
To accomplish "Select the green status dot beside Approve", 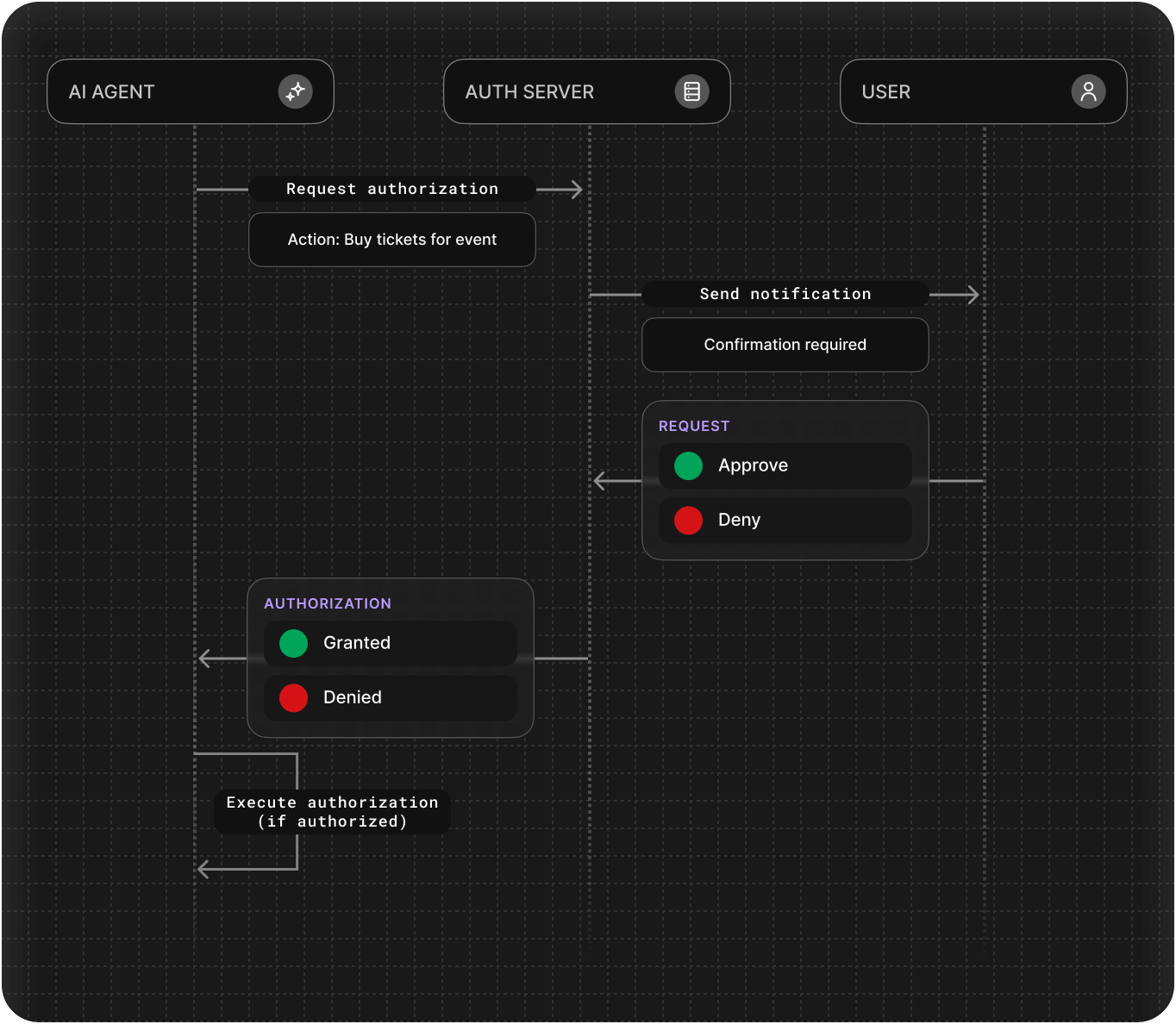I will click(687, 465).
